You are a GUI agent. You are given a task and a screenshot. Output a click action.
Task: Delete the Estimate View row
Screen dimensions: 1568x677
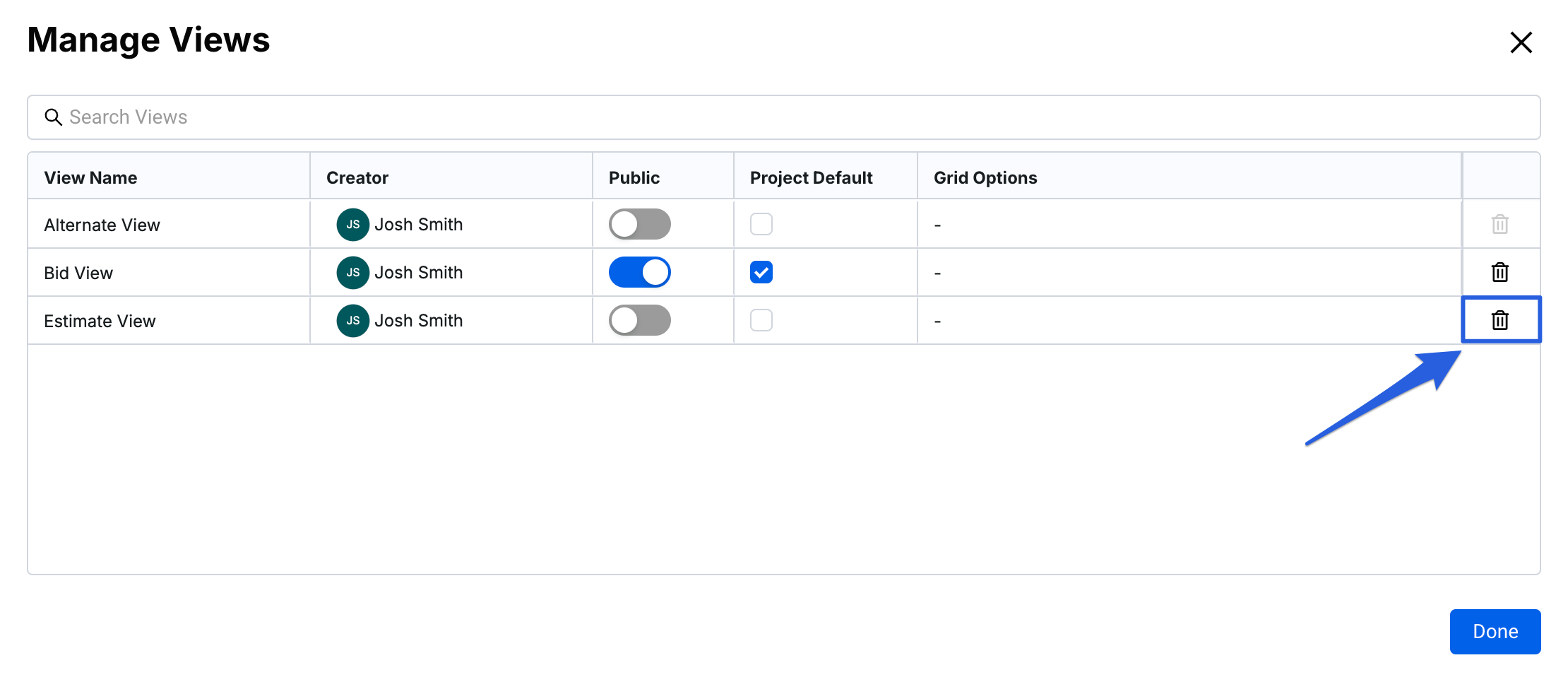click(x=1499, y=320)
